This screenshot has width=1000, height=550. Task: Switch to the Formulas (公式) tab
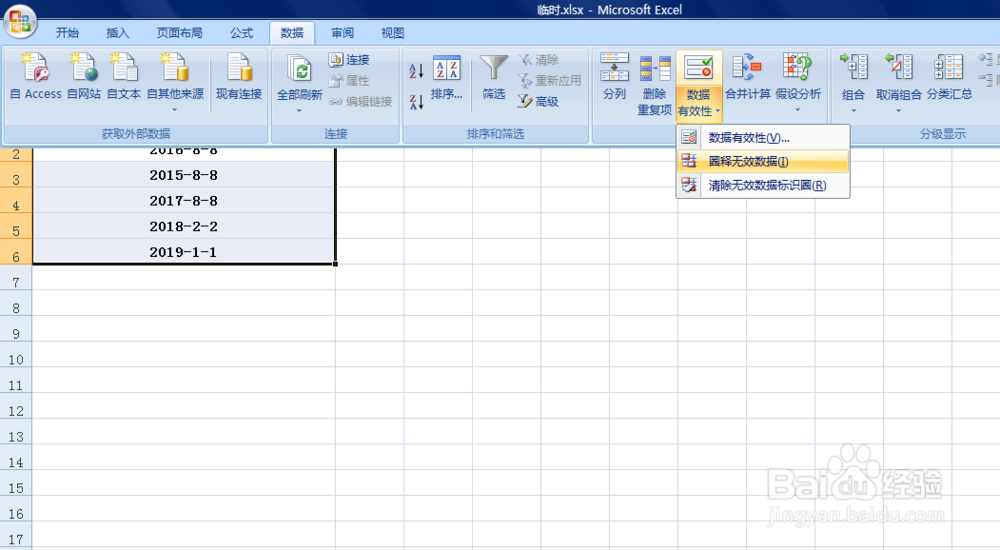241,33
